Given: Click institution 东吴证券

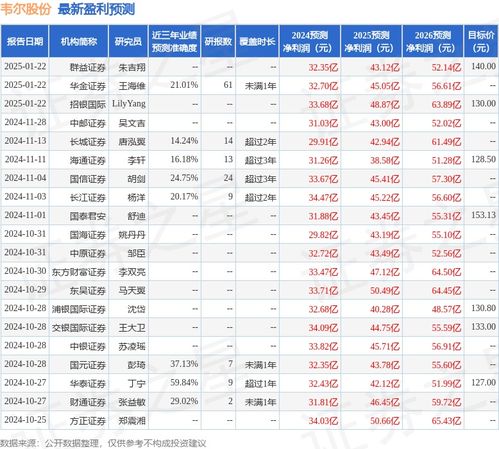Looking at the screenshot, I should coord(88,291).
